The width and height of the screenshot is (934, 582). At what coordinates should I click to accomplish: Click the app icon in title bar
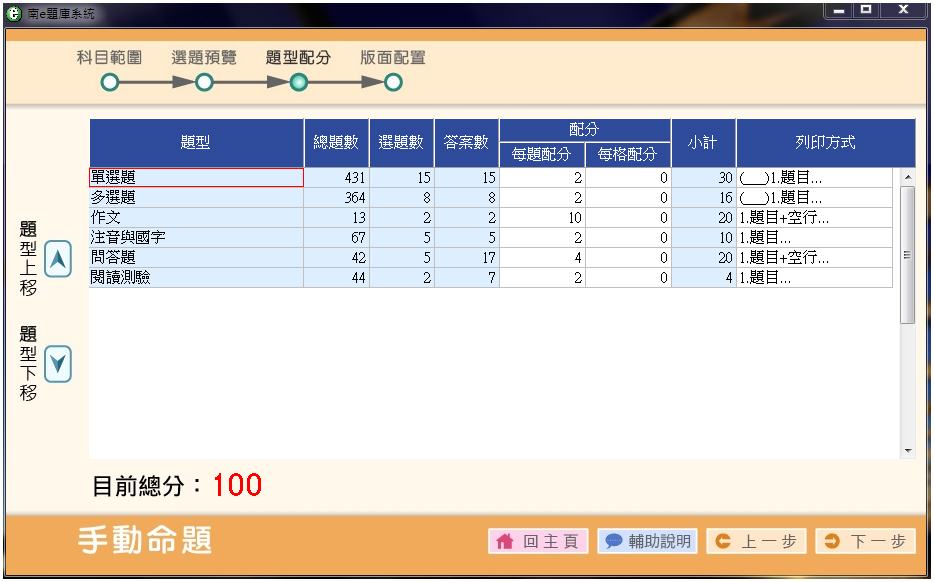[14, 15]
